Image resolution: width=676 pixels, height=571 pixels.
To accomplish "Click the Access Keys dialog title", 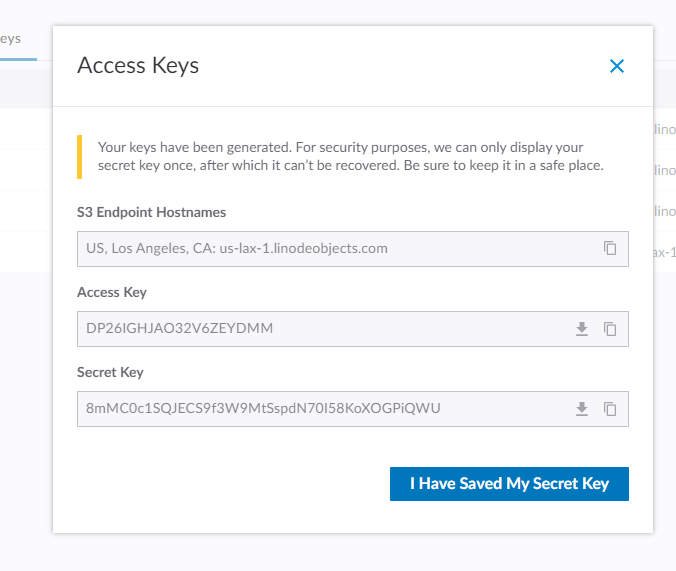I will 138,66.
